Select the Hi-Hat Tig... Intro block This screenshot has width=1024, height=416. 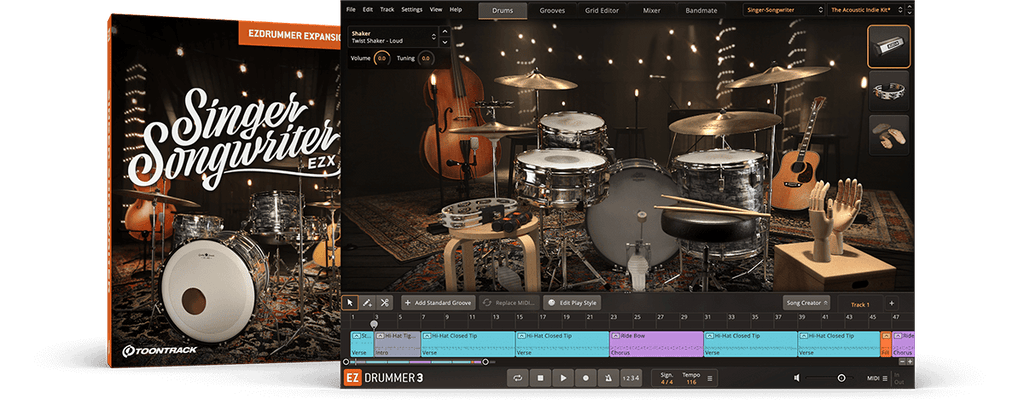(x=397, y=344)
